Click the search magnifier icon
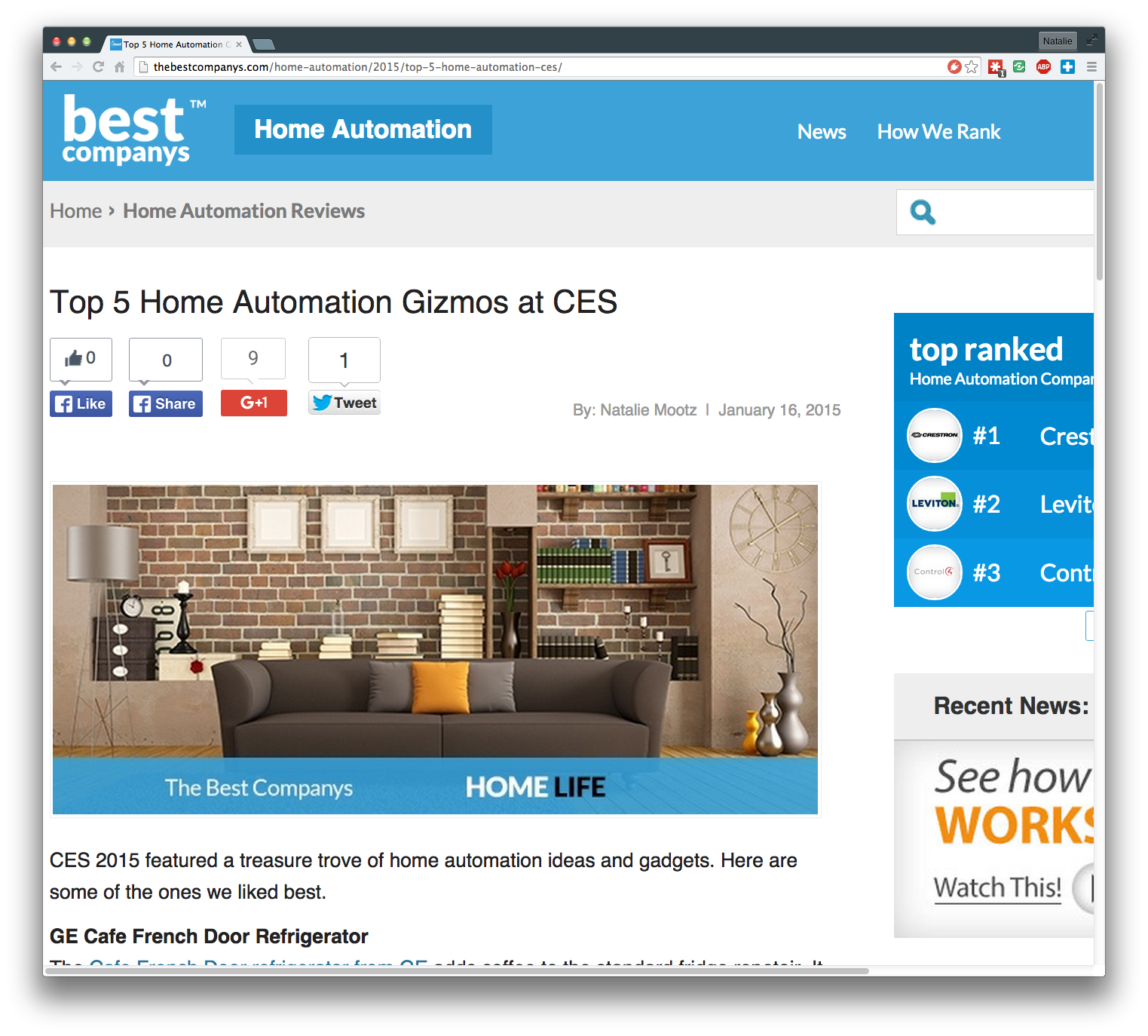The height and width of the screenshot is (1036, 1148). 923,212
